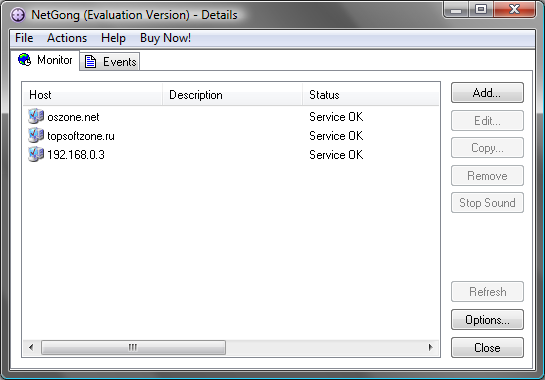The width and height of the screenshot is (545, 380).
Task: Click the Refresh button
Action: 487,291
